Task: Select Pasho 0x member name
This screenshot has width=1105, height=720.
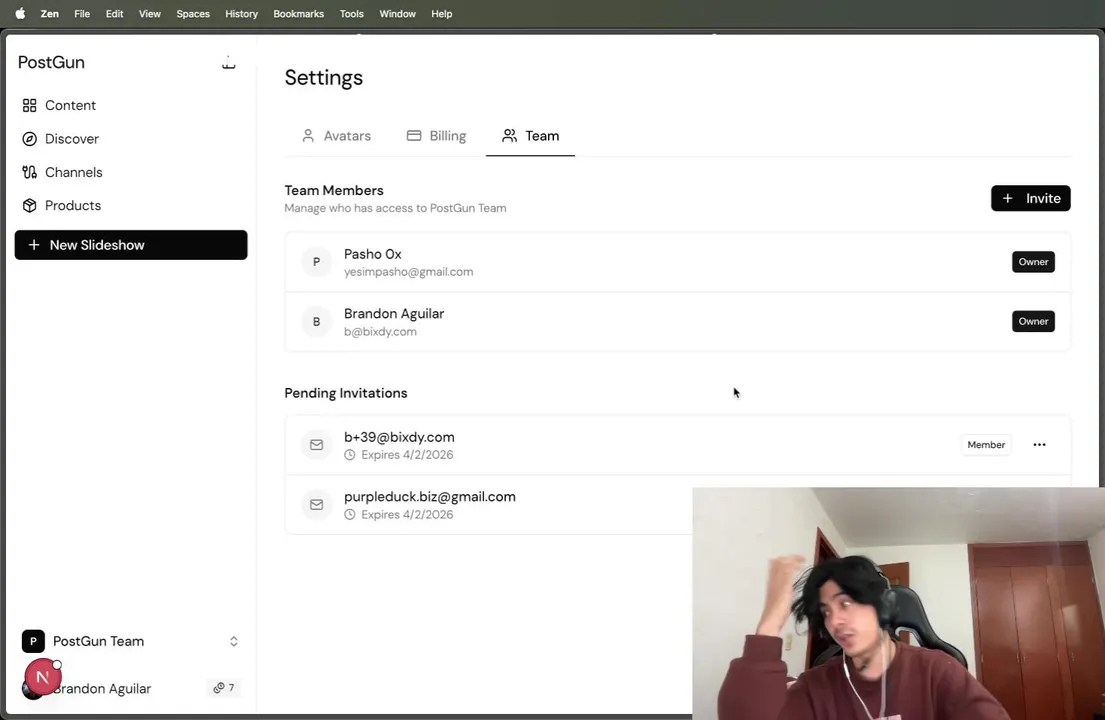Action: [373, 254]
